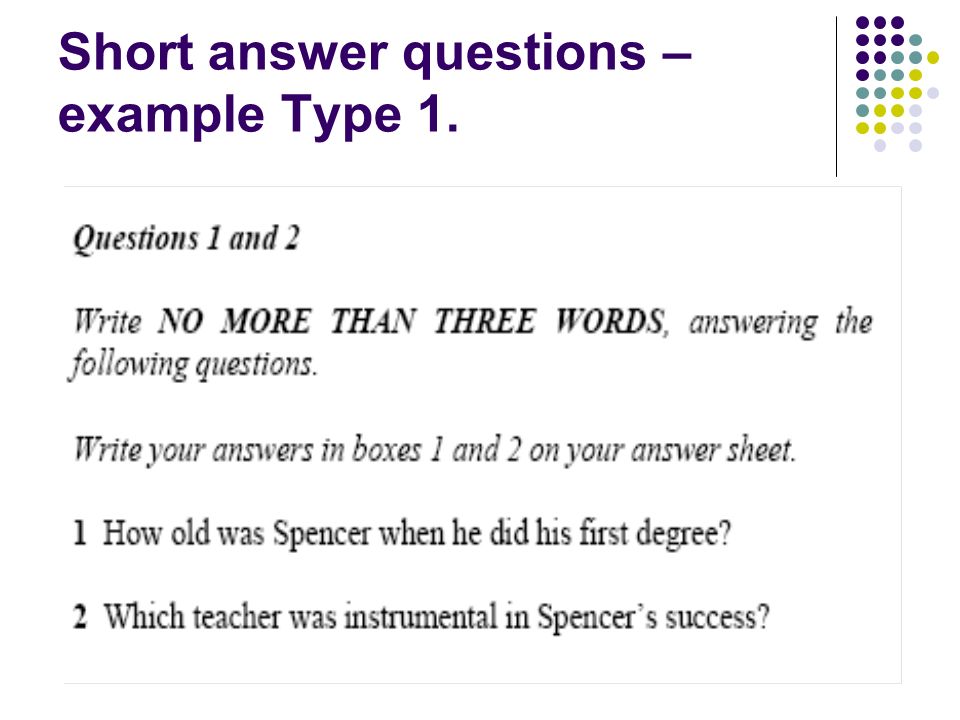Click the words 'following questions.'
The height and width of the screenshot is (720, 960).
(x=193, y=365)
